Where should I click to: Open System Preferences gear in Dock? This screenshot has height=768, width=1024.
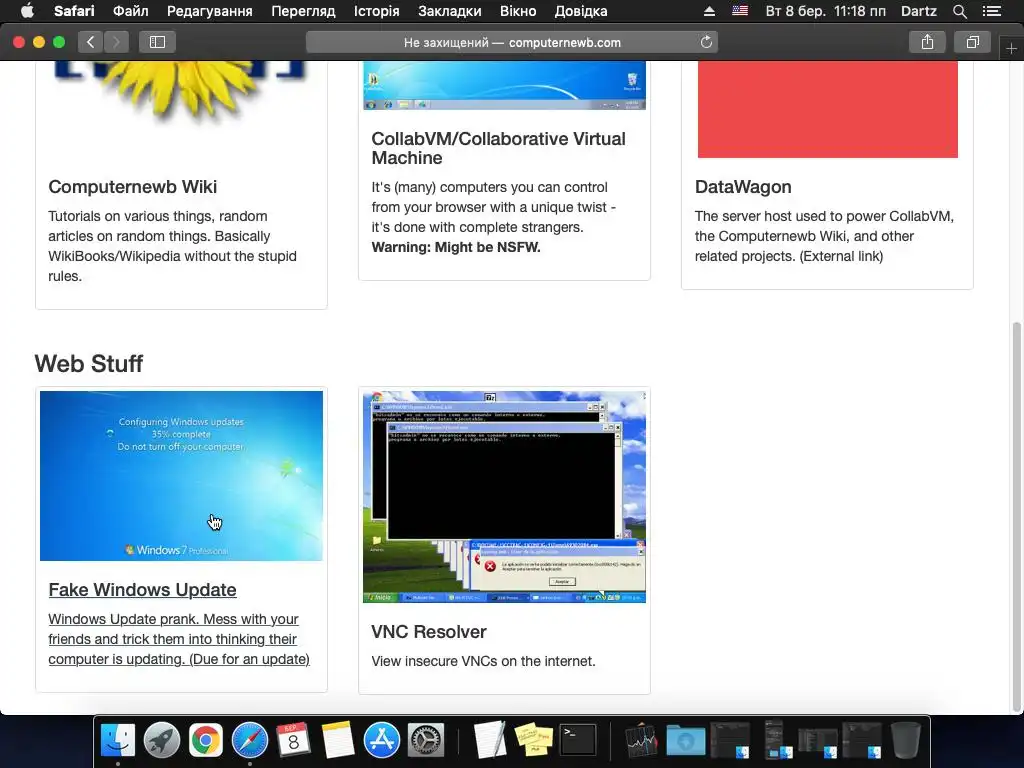click(426, 741)
